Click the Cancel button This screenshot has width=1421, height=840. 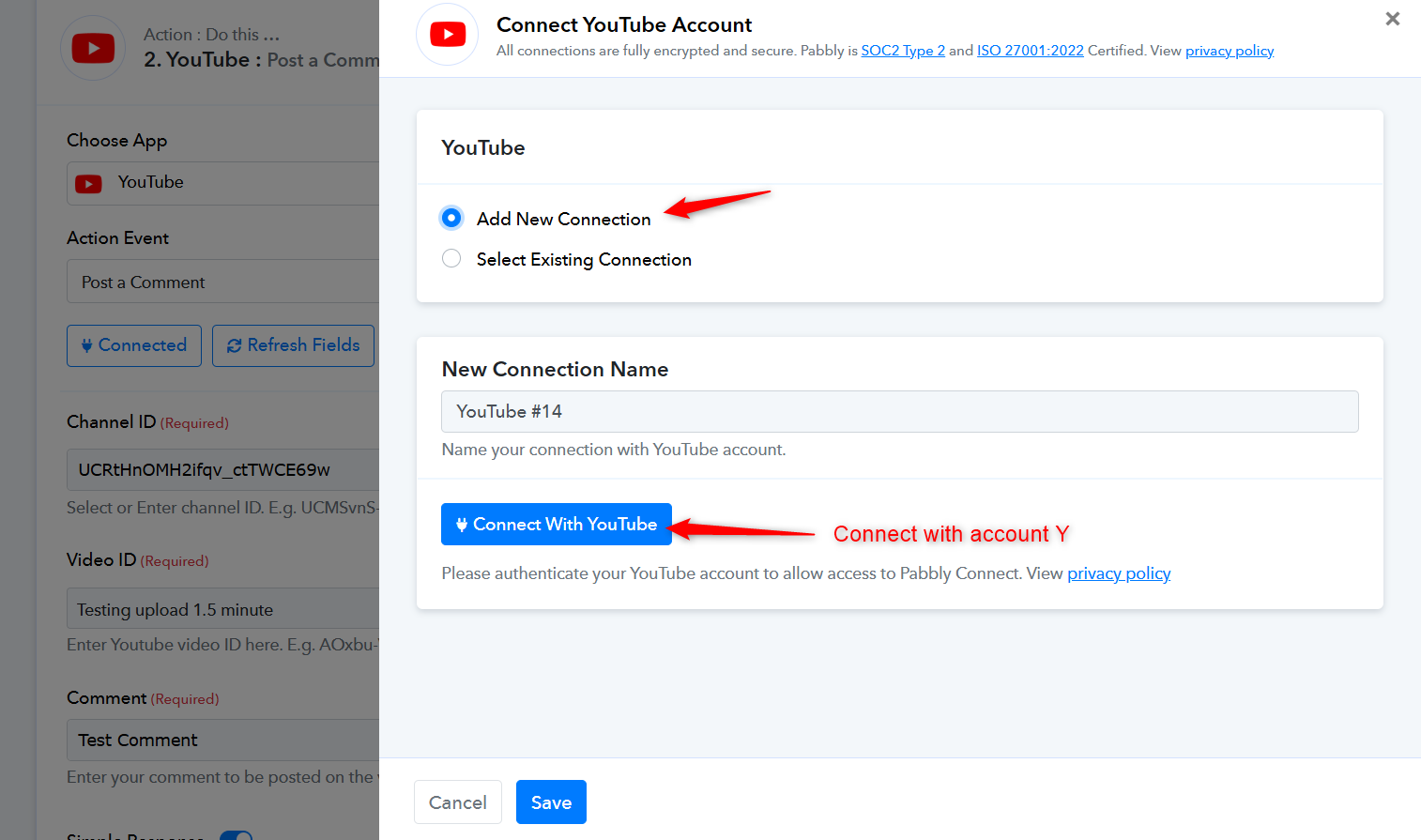point(457,802)
